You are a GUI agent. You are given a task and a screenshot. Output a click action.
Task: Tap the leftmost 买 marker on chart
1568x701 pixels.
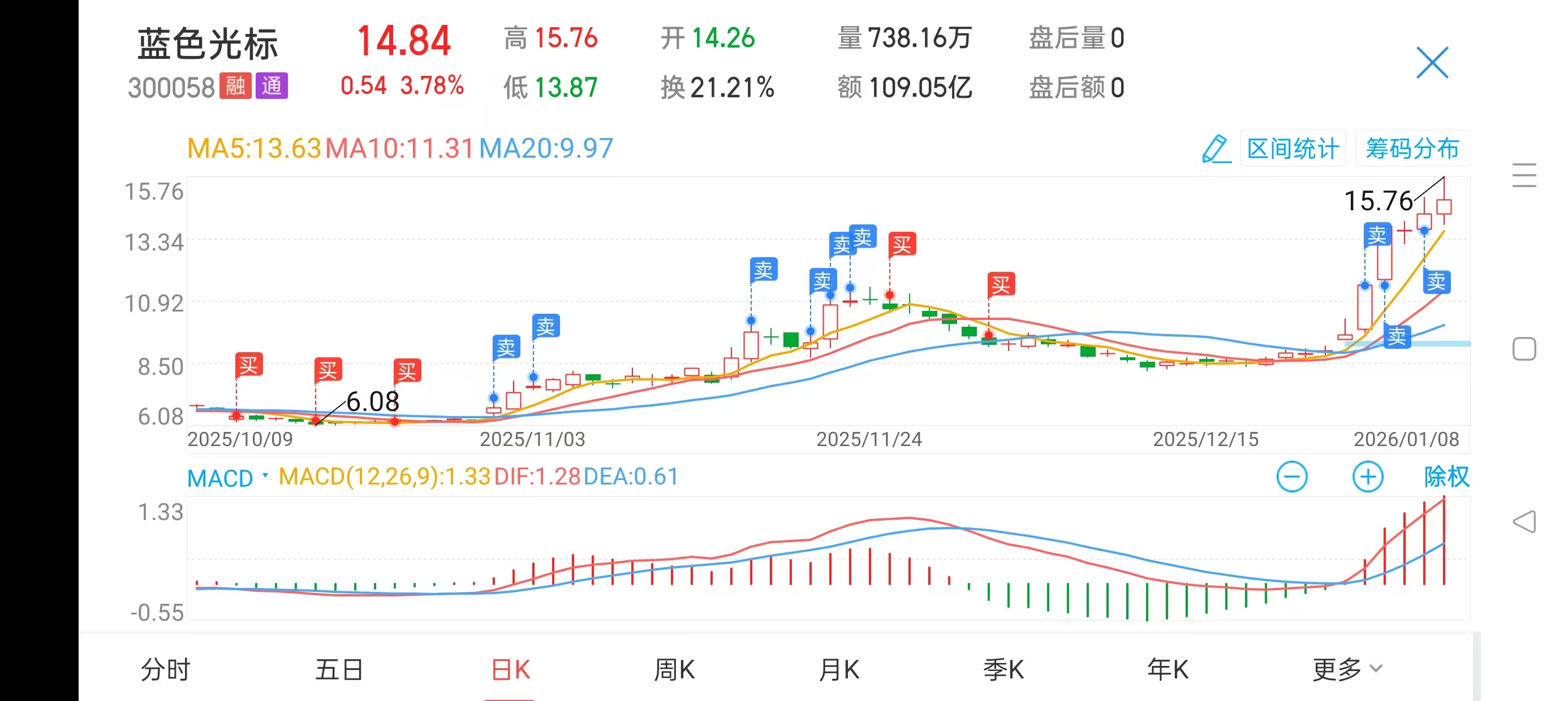click(x=249, y=365)
